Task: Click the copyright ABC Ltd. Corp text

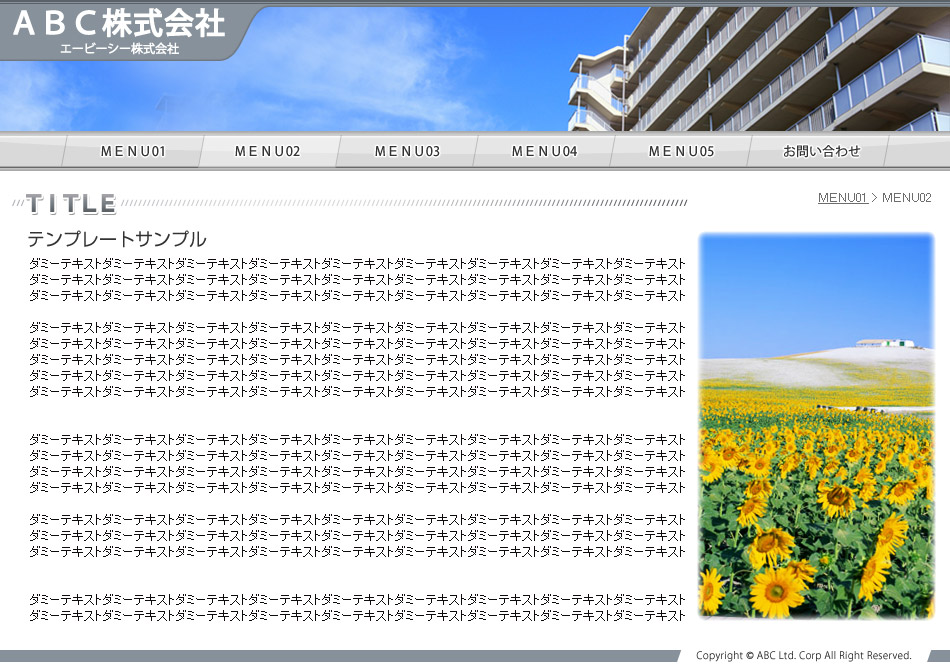Action: (x=803, y=655)
